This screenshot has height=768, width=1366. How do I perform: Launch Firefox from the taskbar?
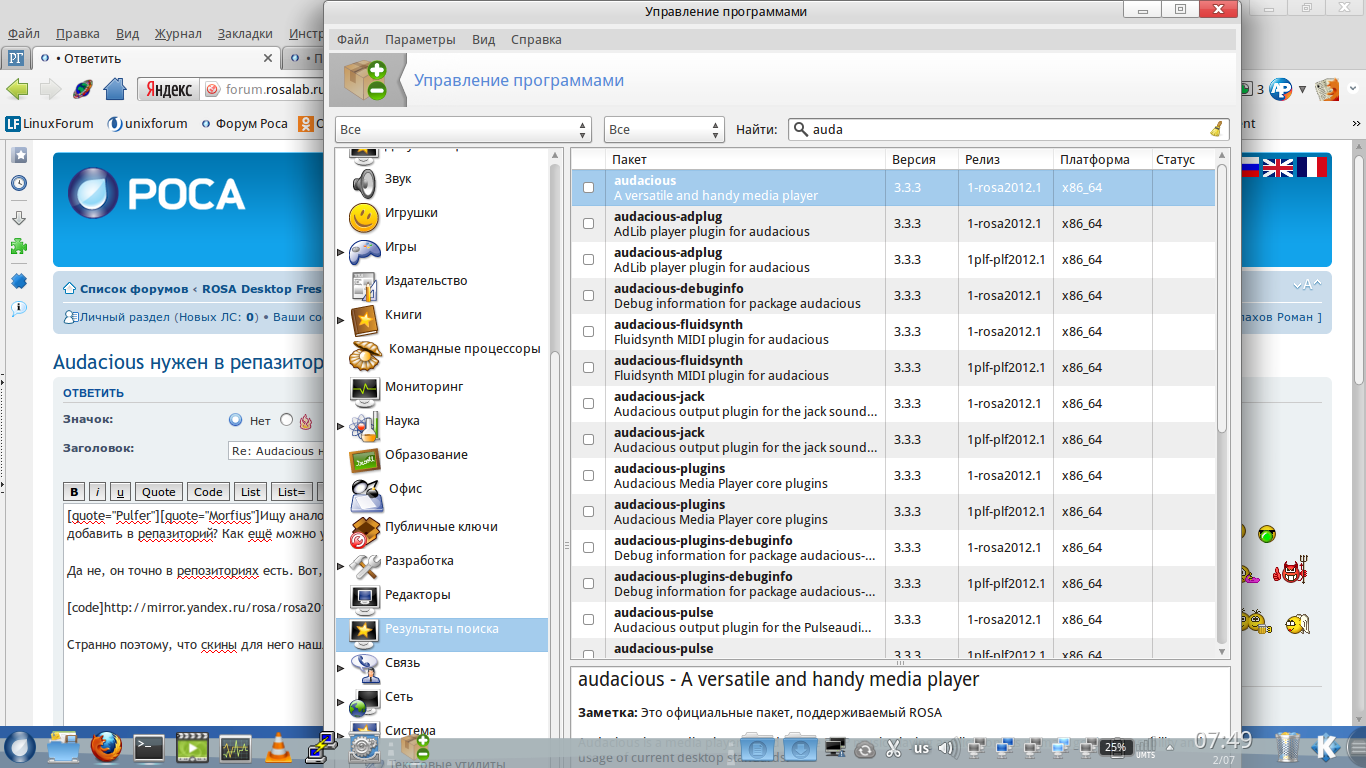click(x=105, y=747)
